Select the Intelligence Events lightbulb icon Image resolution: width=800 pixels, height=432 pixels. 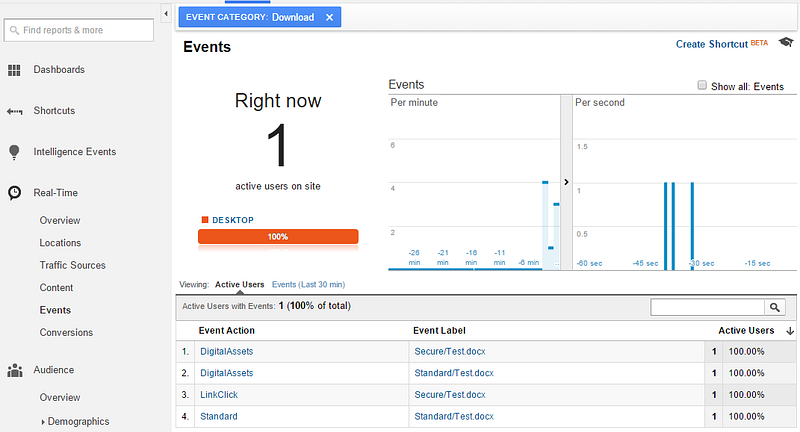[14, 152]
